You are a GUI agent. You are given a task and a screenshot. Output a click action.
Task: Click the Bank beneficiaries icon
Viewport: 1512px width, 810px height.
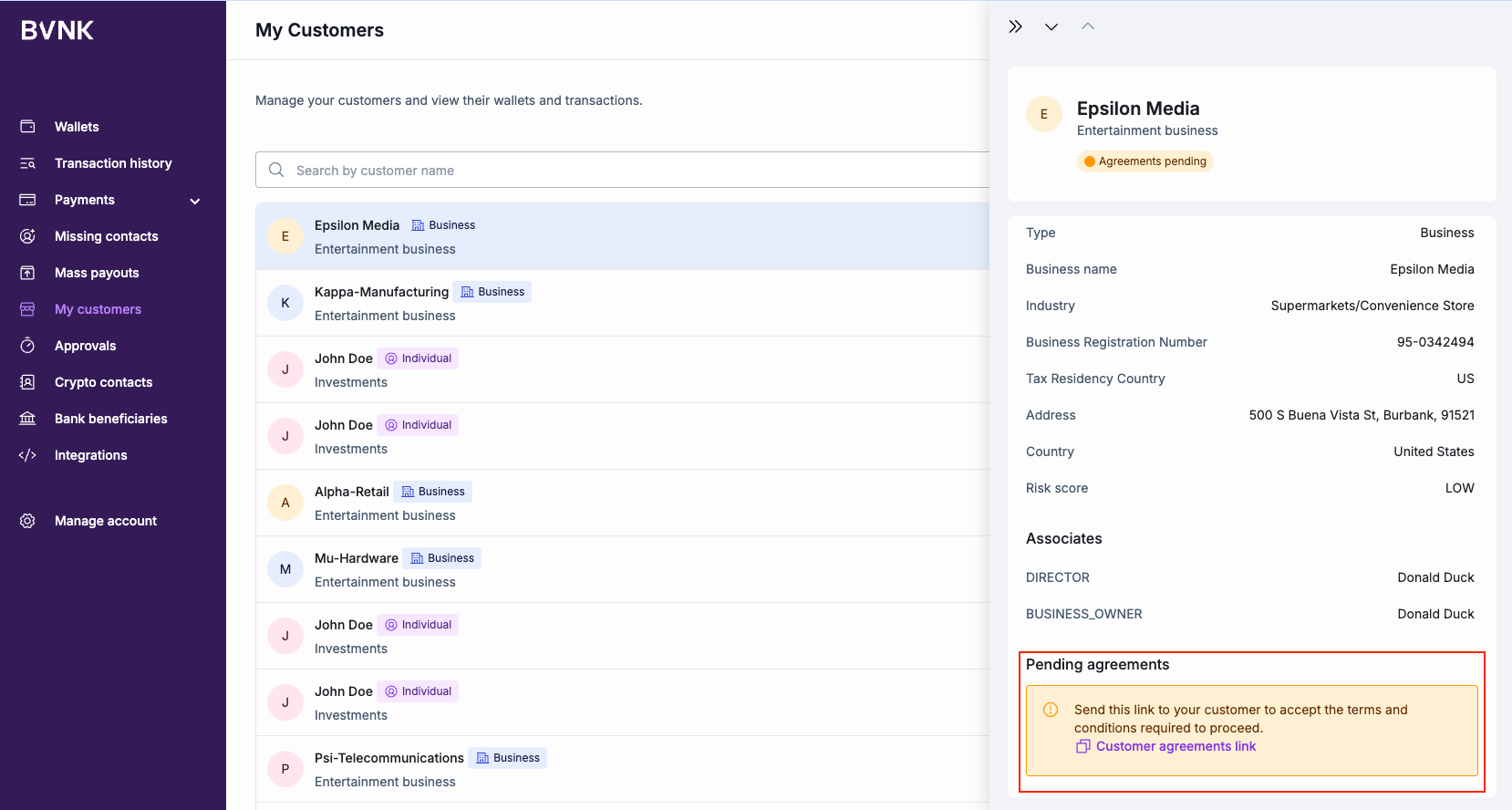(x=27, y=419)
